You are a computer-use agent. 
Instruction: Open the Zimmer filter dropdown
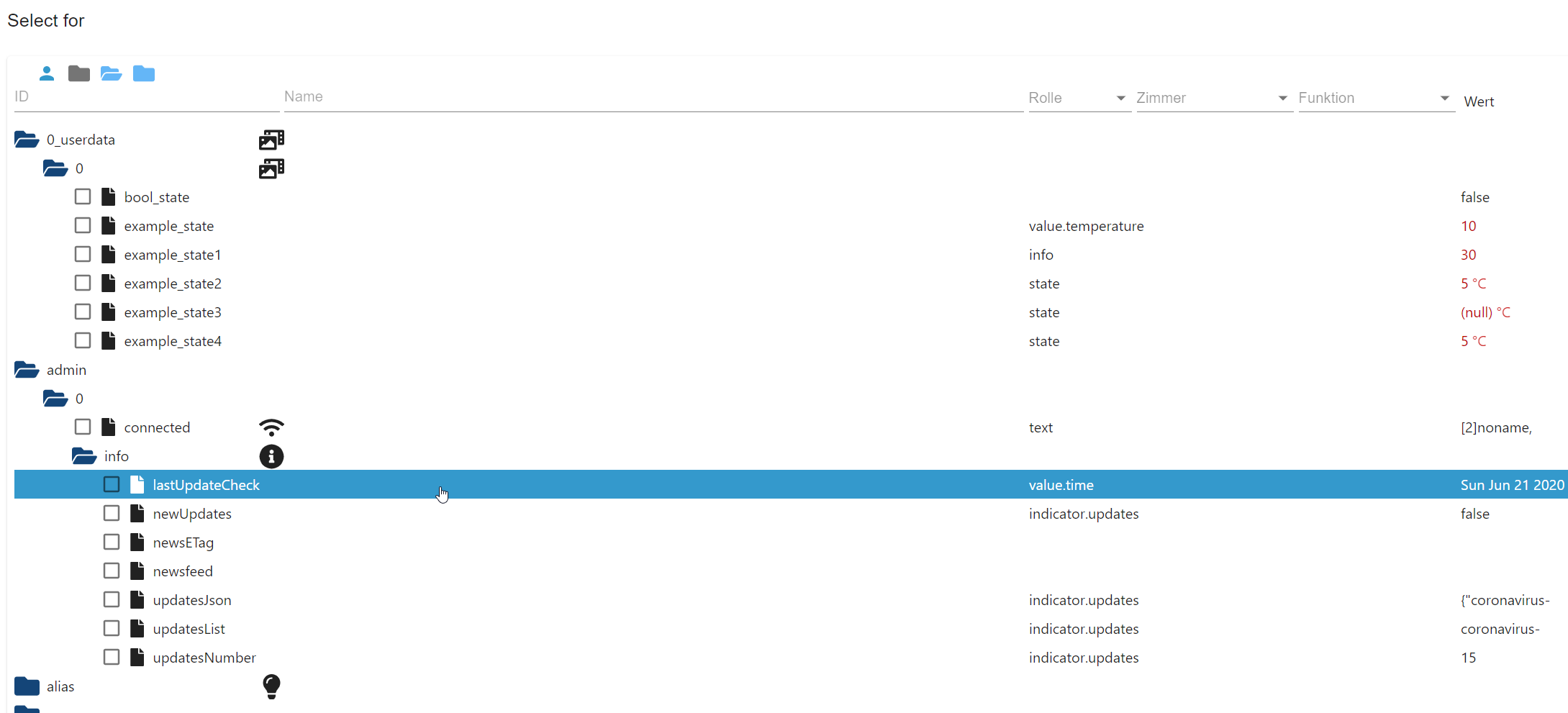click(1215, 98)
